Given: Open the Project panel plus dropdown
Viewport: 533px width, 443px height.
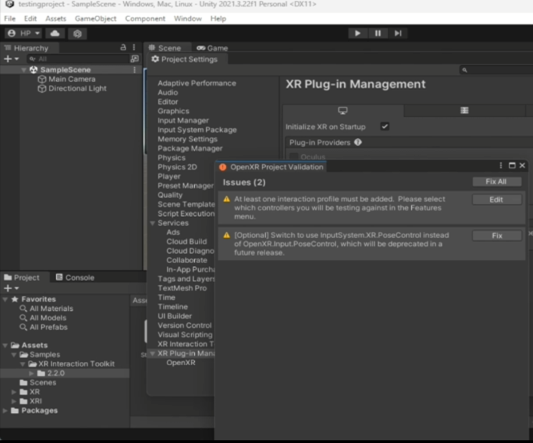Looking at the screenshot, I should [11, 288].
